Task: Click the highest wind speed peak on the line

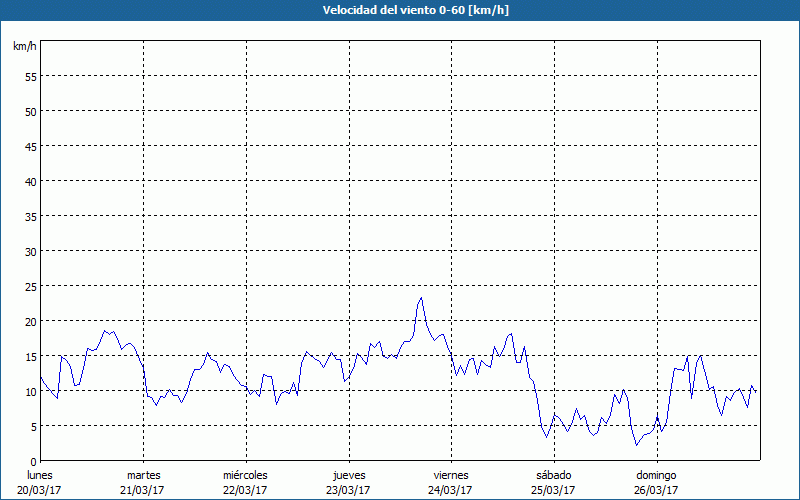Action: (421, 298)
